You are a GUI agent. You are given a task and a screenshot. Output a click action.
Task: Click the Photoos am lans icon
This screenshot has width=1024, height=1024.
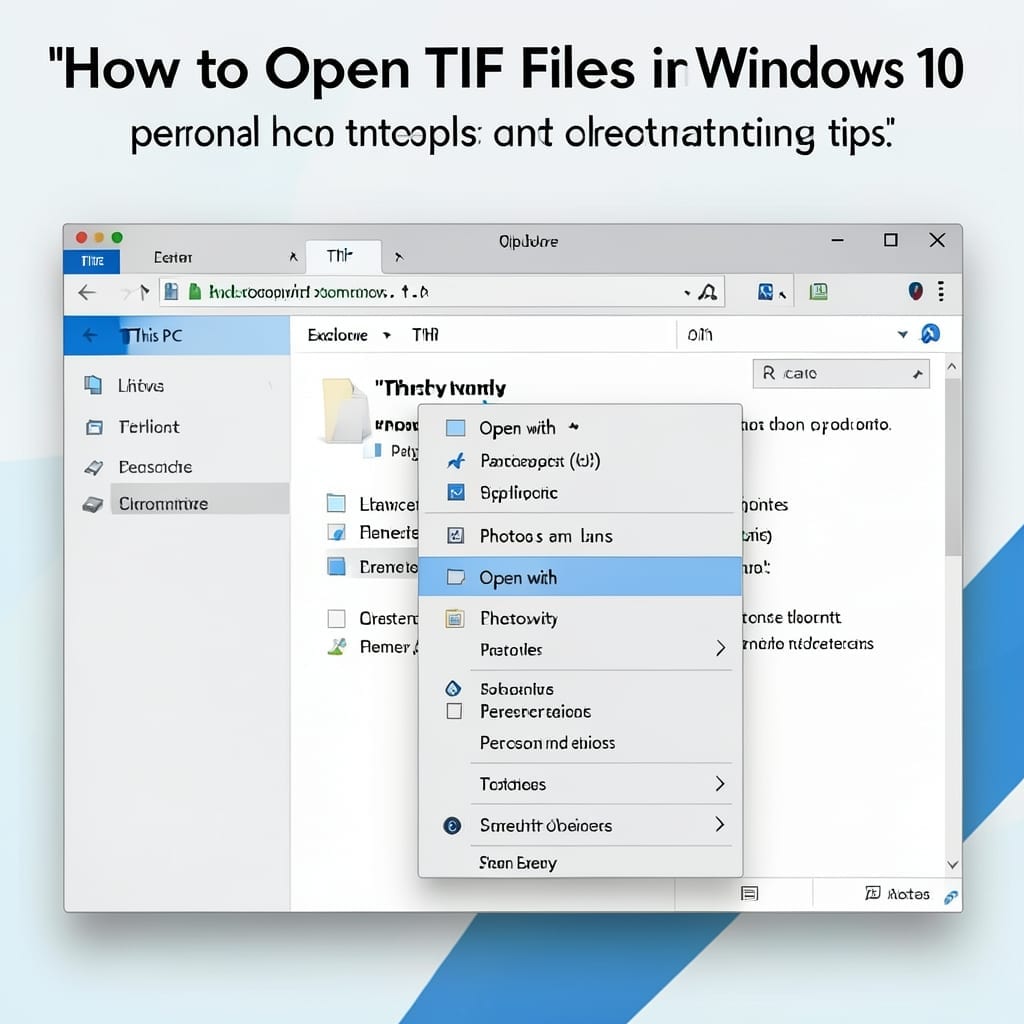(455, 536)
